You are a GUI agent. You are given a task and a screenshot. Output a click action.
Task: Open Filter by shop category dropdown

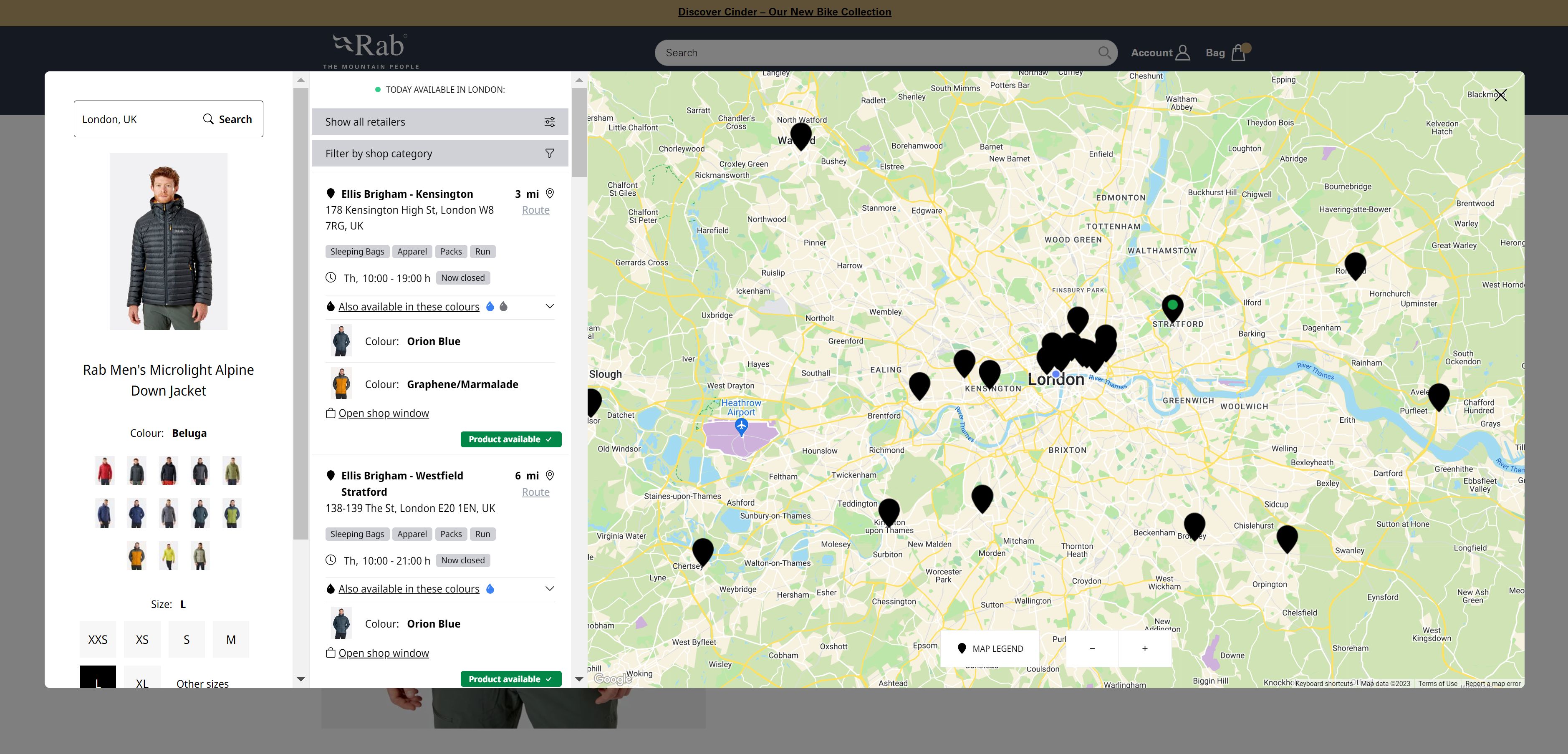tap(440, 154)
